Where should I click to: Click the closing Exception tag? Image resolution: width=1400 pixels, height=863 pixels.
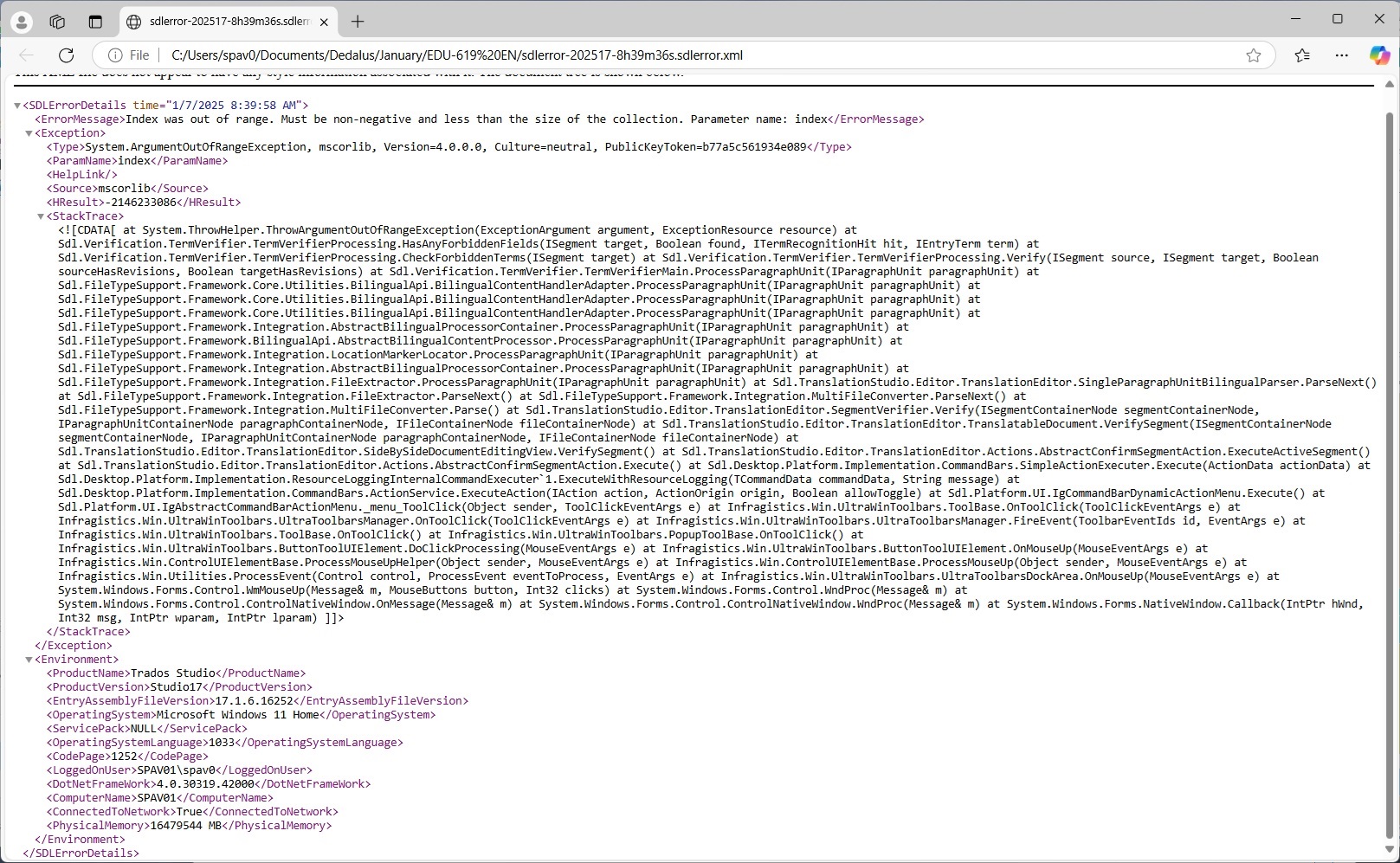coord(74,646)
